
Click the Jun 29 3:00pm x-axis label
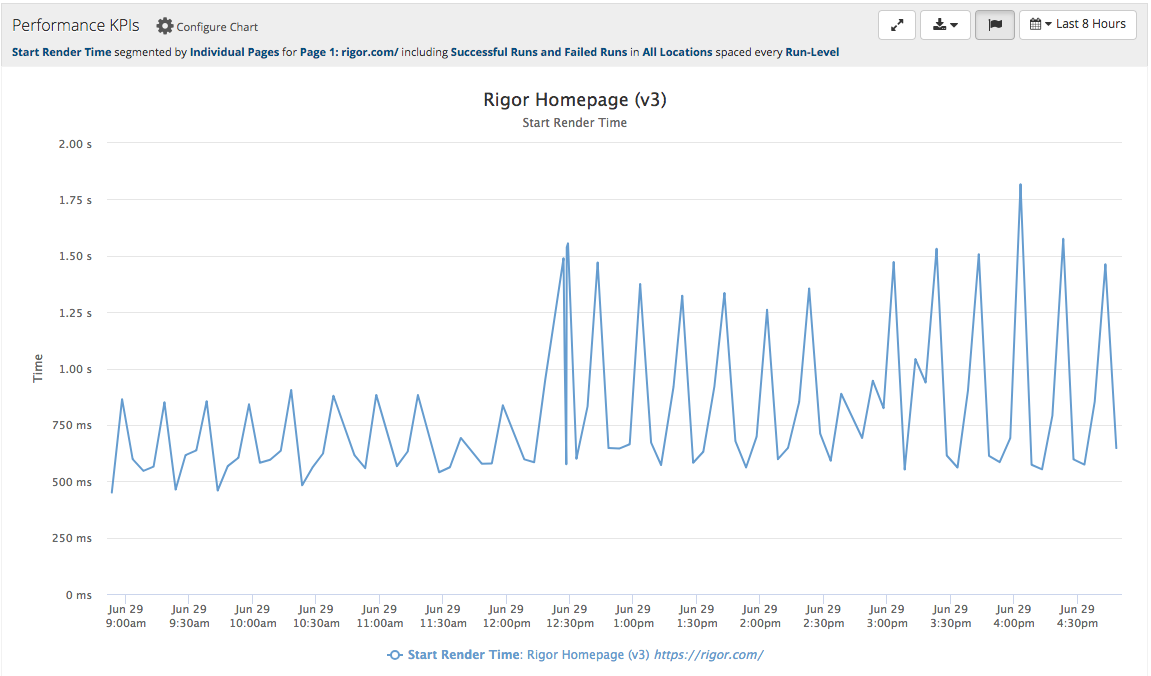click(887, 616)
